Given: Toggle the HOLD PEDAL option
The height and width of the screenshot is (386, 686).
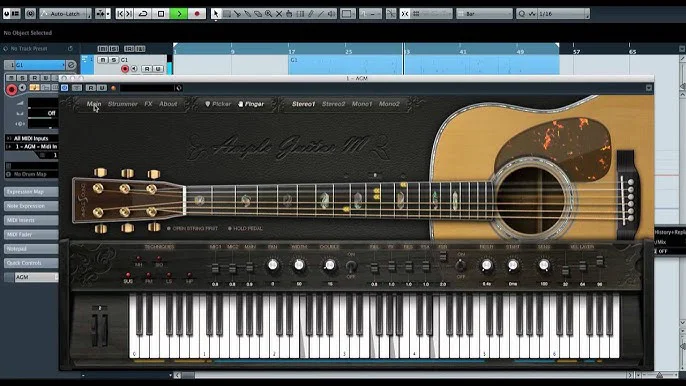Looking at the screenshot, I should pos(245,228).
